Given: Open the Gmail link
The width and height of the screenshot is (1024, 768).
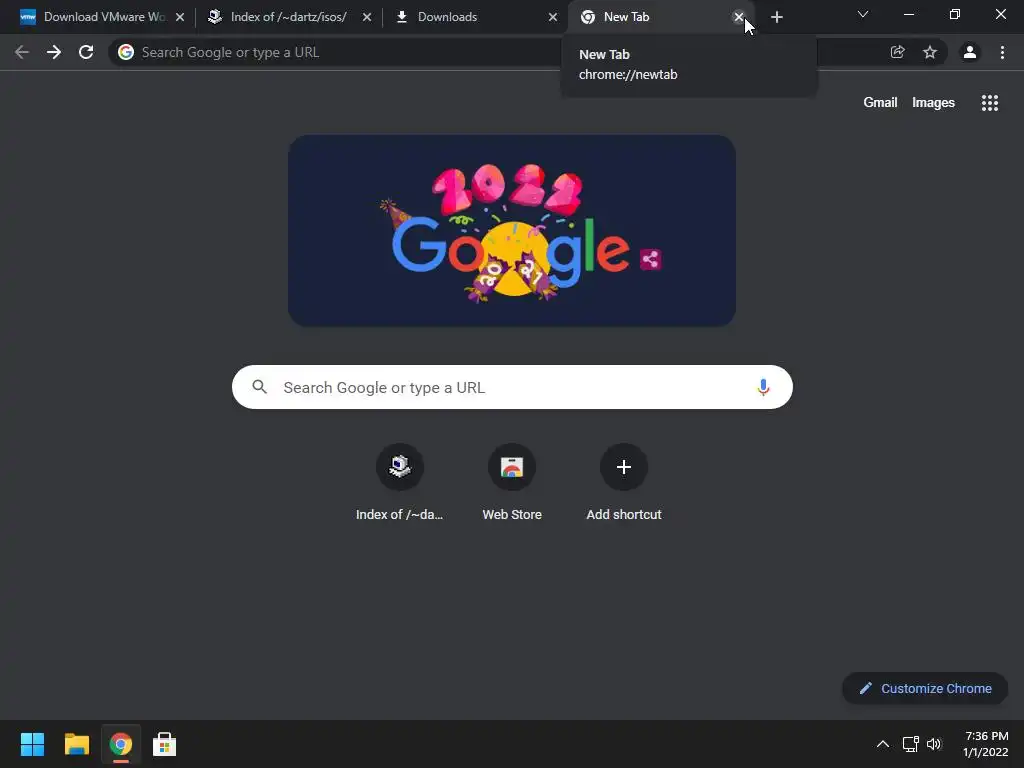Looking at the screenshot, I should (x=880, y=103).
